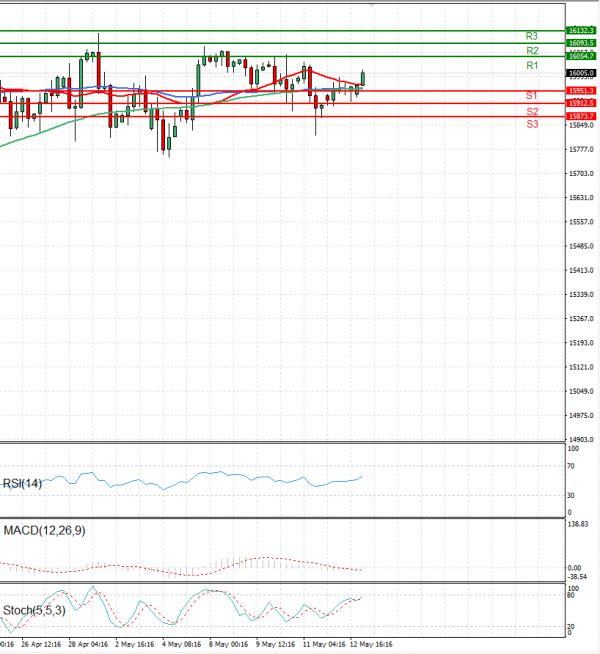Click the 15413.0 price axis value
The image size is (600, 654).
[x=581, y=270]
